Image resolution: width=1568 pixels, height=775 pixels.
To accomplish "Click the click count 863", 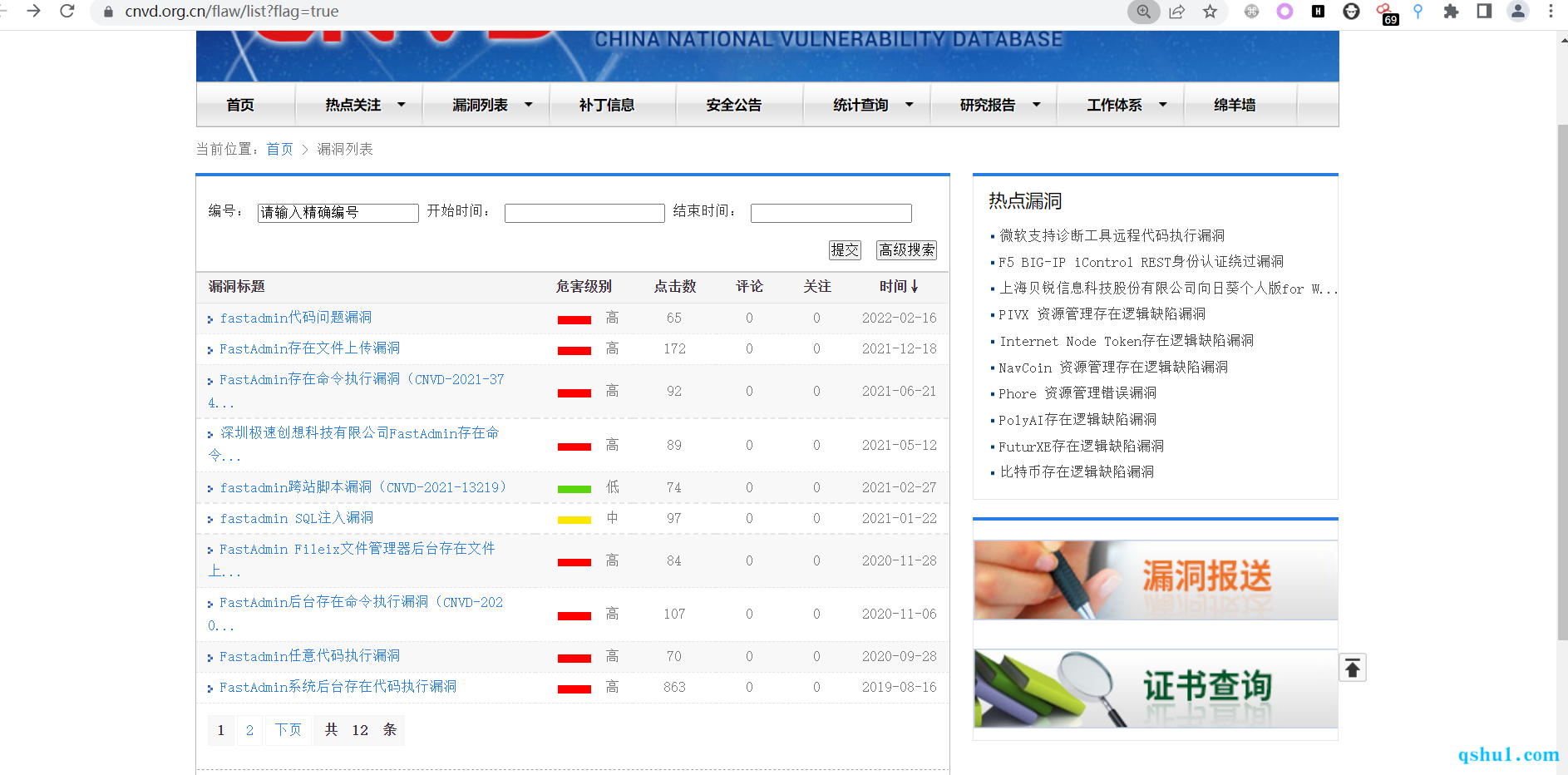I will coord(674,687).
